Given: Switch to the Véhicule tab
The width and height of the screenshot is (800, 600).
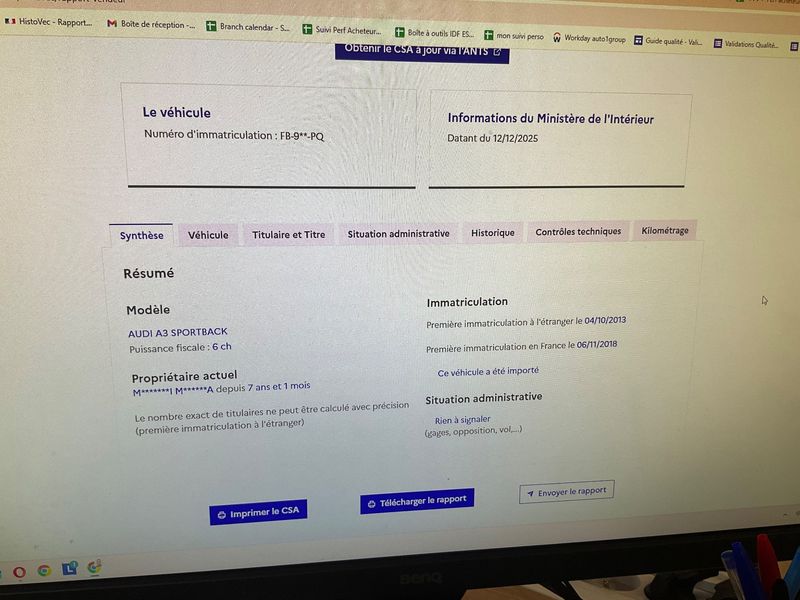Looking at the screenshot, I should (208, 236).
